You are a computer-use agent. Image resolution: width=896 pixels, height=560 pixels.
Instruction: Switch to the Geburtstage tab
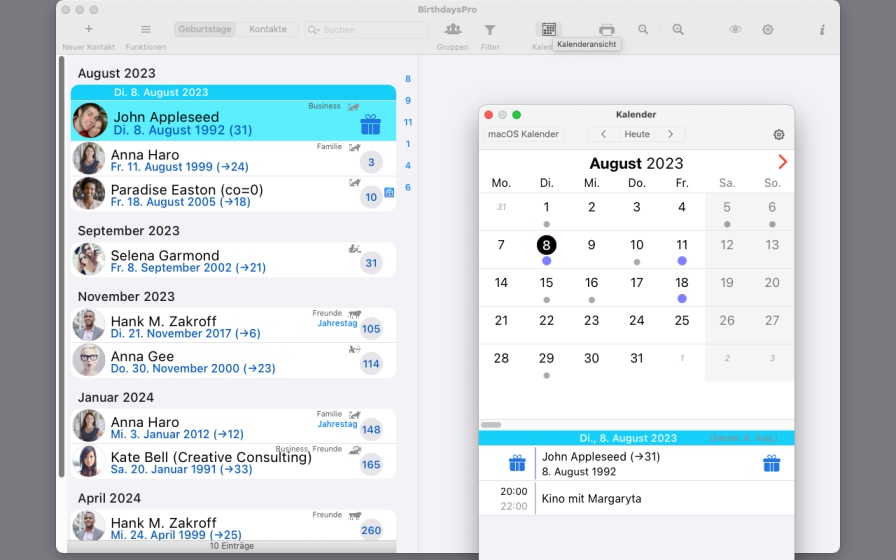coord(205,29)
